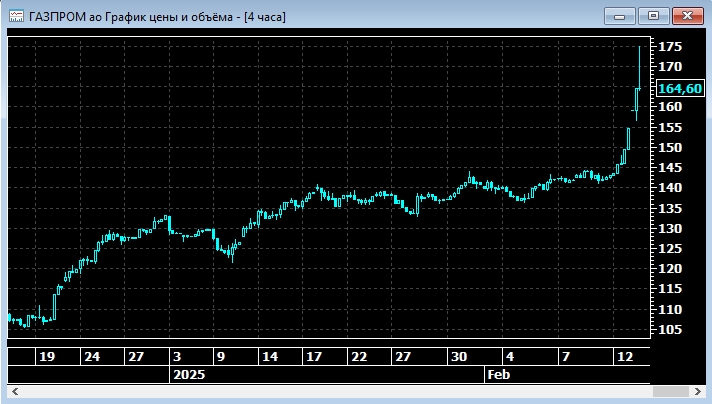Click the 105 mark on the price axis

(x=669, y=330)
